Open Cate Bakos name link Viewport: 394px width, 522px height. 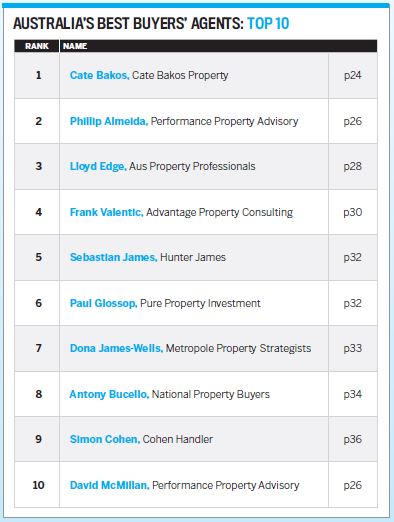pos(99,75)
